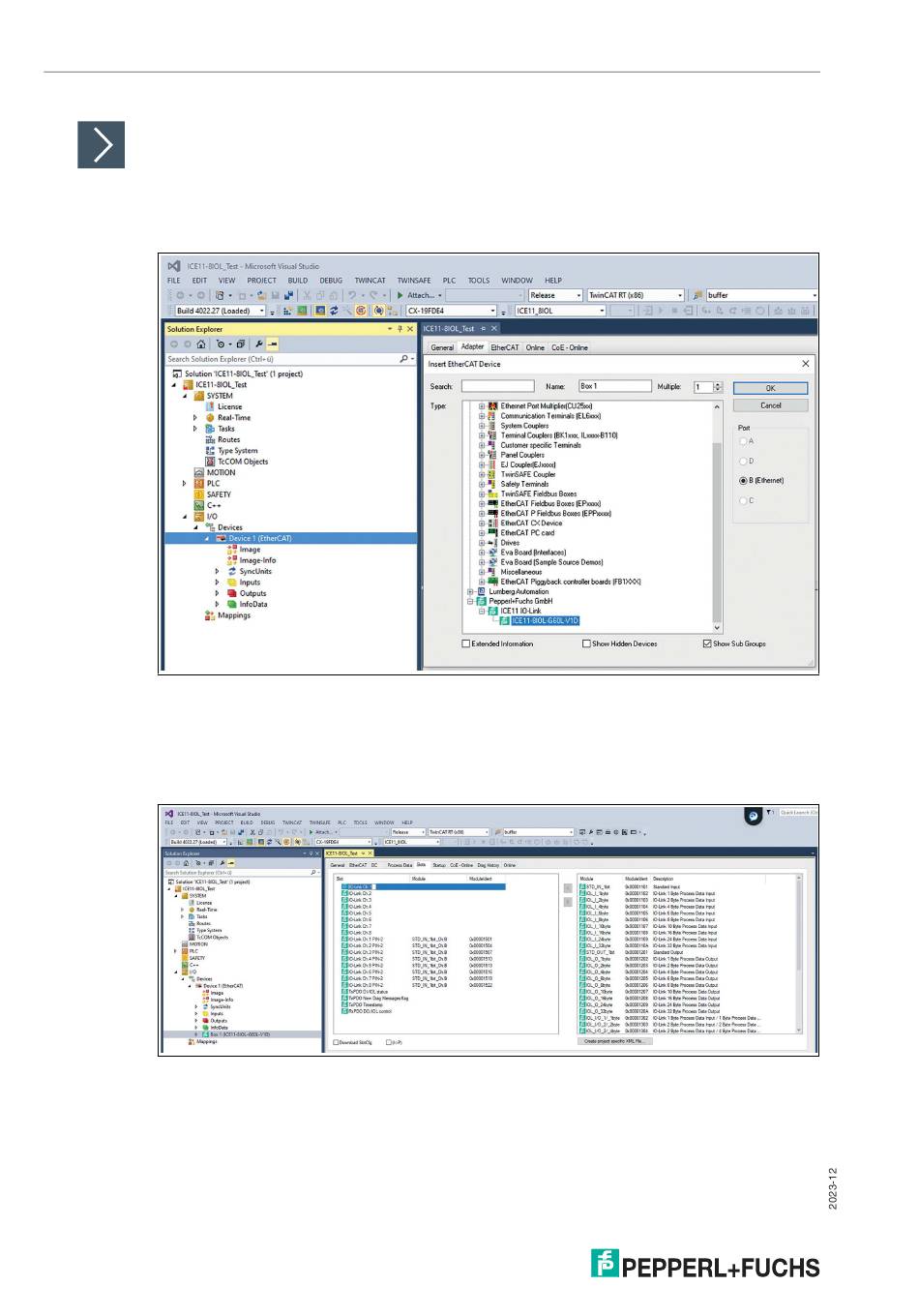Click the Name field containing Box 1

[614, 386]
